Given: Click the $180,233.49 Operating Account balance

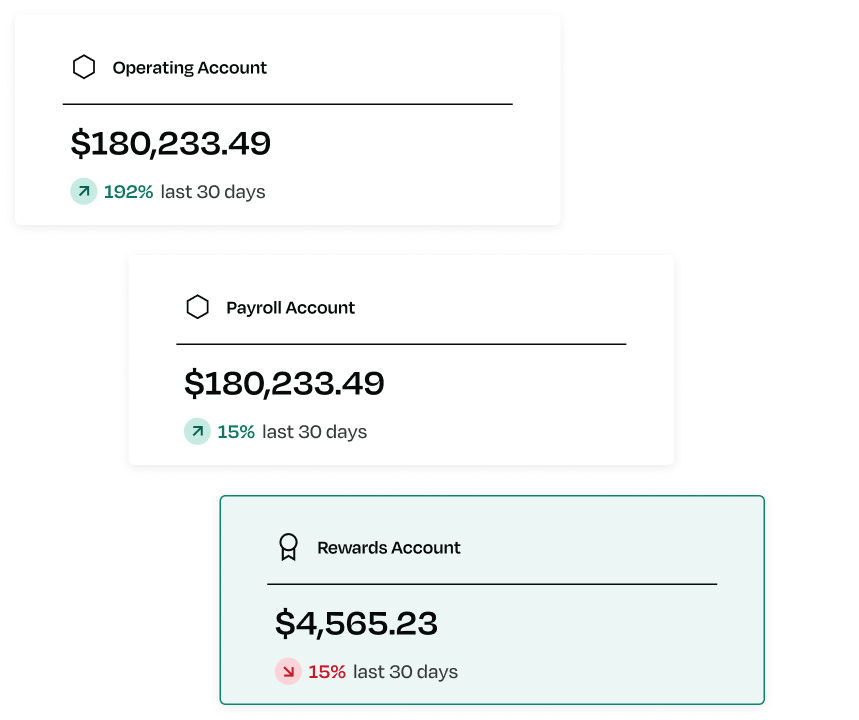Looking at the screenshot, I should (168, 143).
